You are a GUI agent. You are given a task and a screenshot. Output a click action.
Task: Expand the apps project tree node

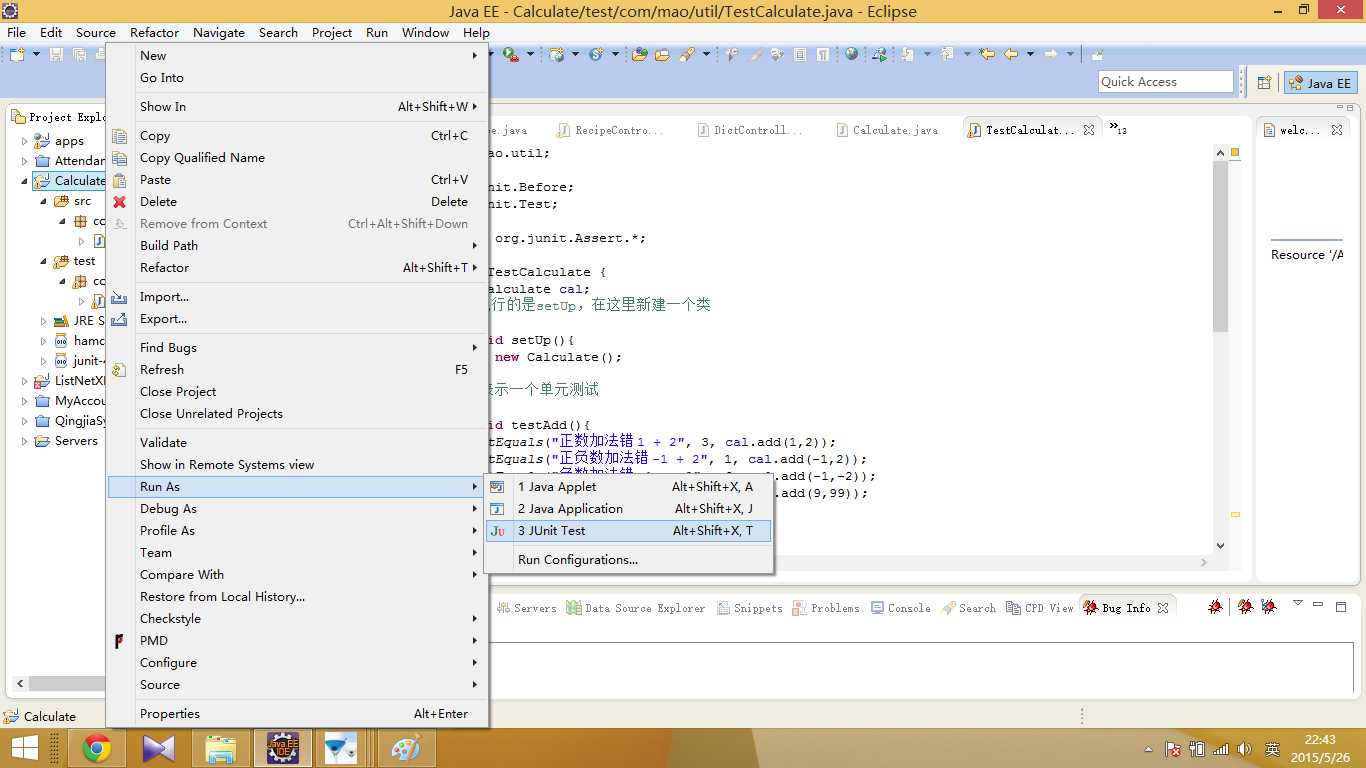coord(25,141)
